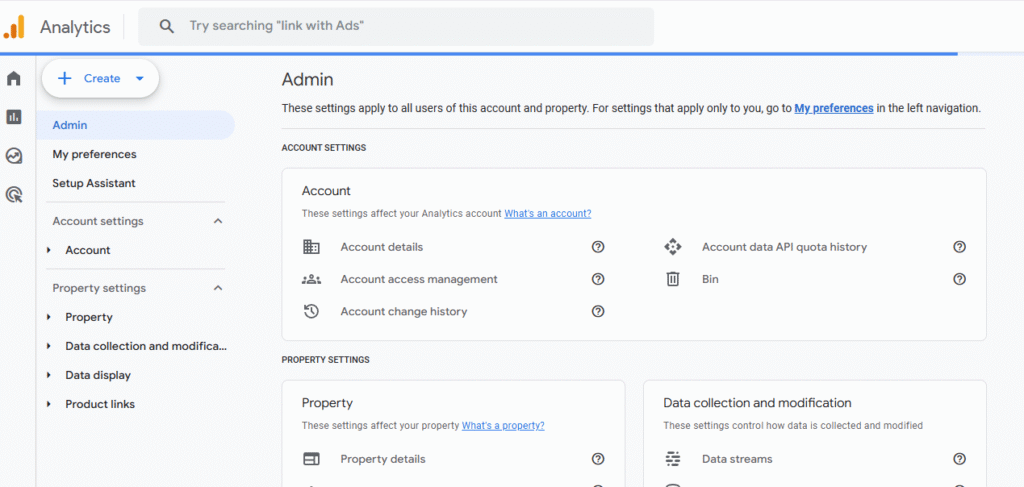Click the Property details card icon
Screen dimensions: 1024x487
[312, 459]
